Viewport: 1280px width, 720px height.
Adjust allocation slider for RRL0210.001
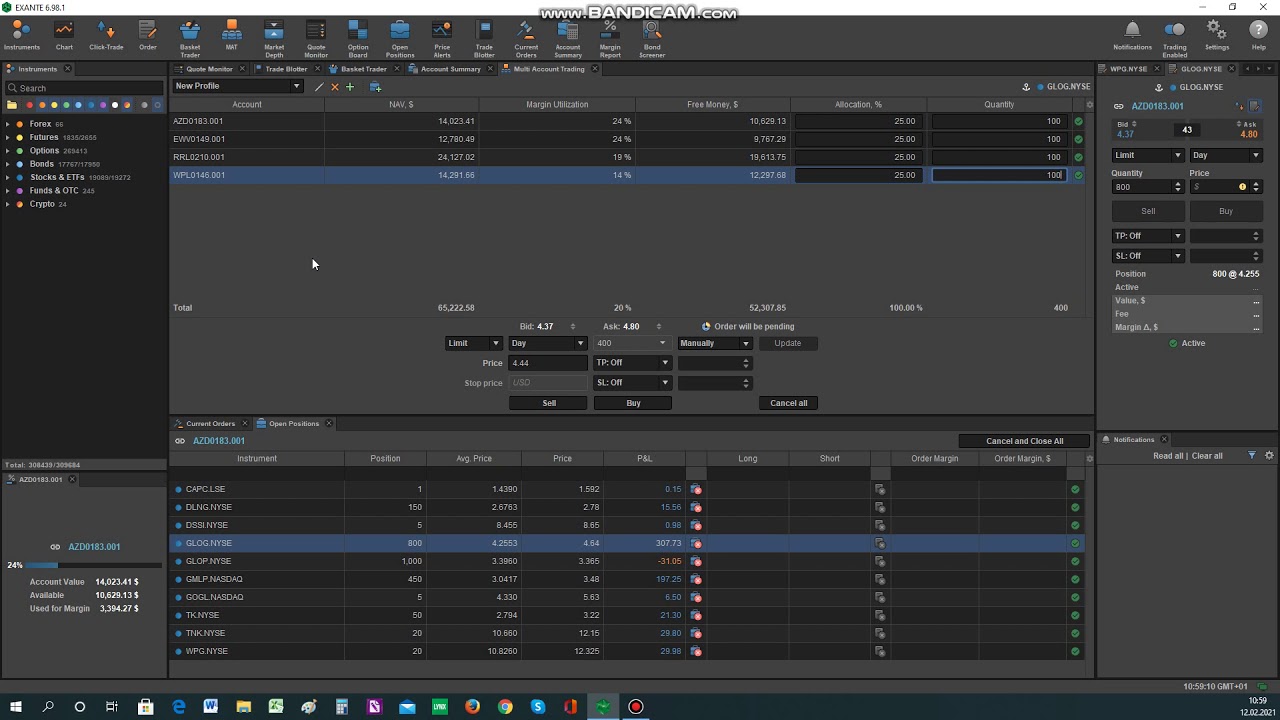pos(857,157)
